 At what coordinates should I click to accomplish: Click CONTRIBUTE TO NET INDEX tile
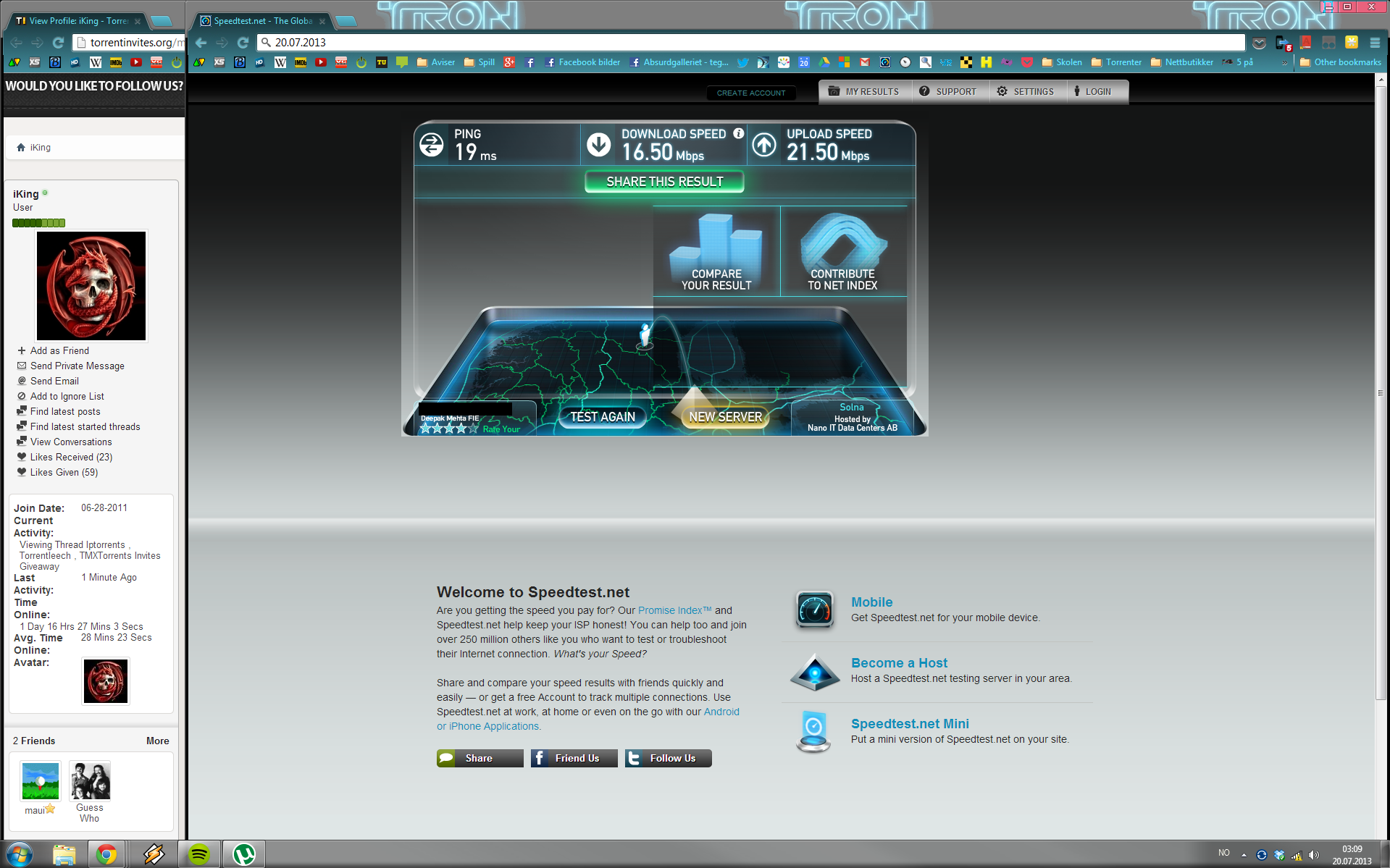click(843, 251)
